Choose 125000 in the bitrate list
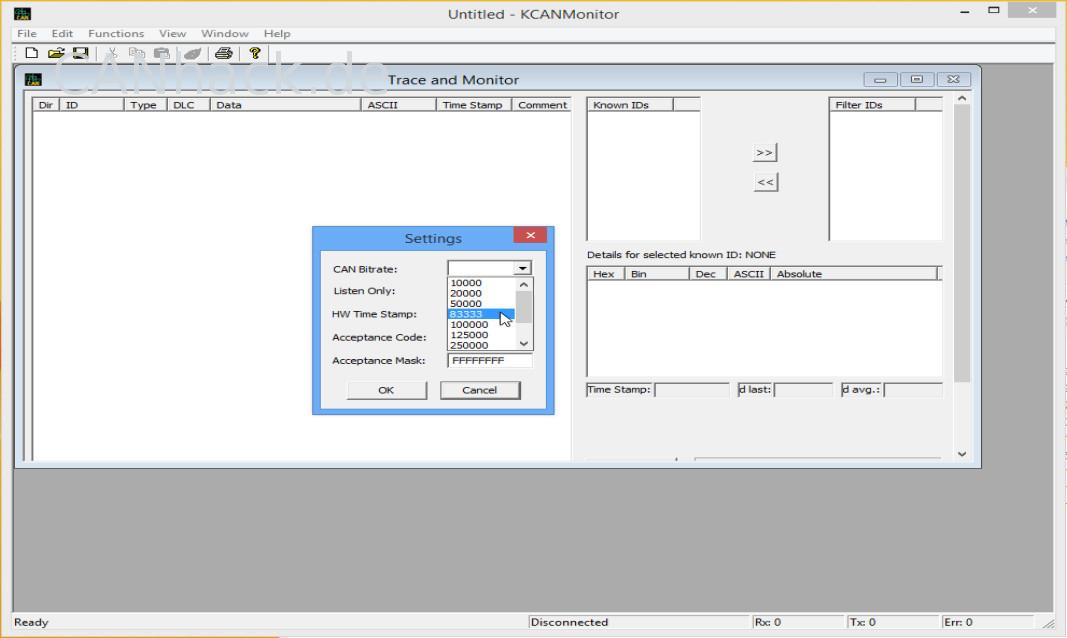This screenshot has height=638, width=1067. tap(481, 335)
